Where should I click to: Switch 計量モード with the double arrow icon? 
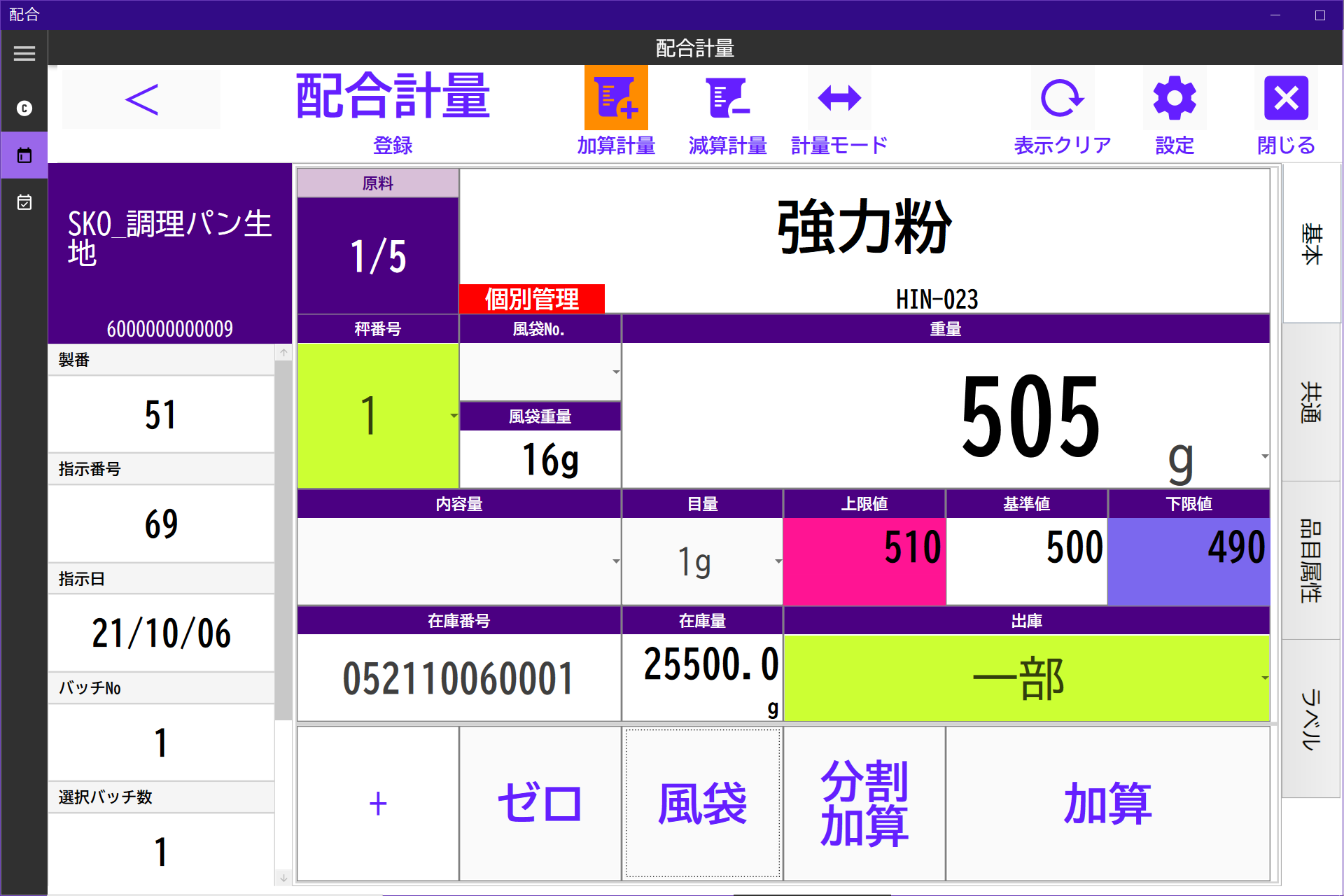(x=839, y=99)
